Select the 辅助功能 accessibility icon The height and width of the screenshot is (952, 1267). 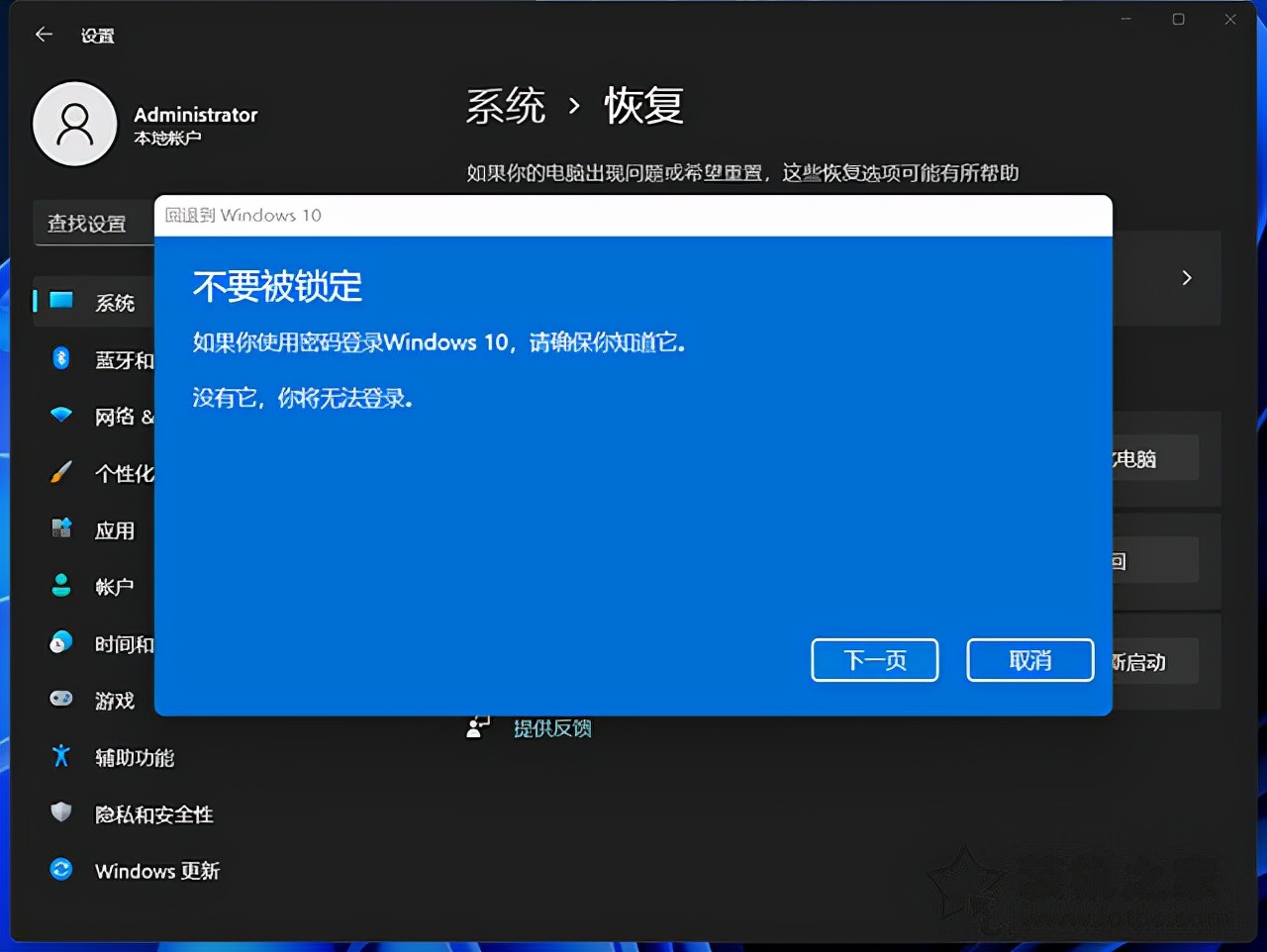click(61, 755)
